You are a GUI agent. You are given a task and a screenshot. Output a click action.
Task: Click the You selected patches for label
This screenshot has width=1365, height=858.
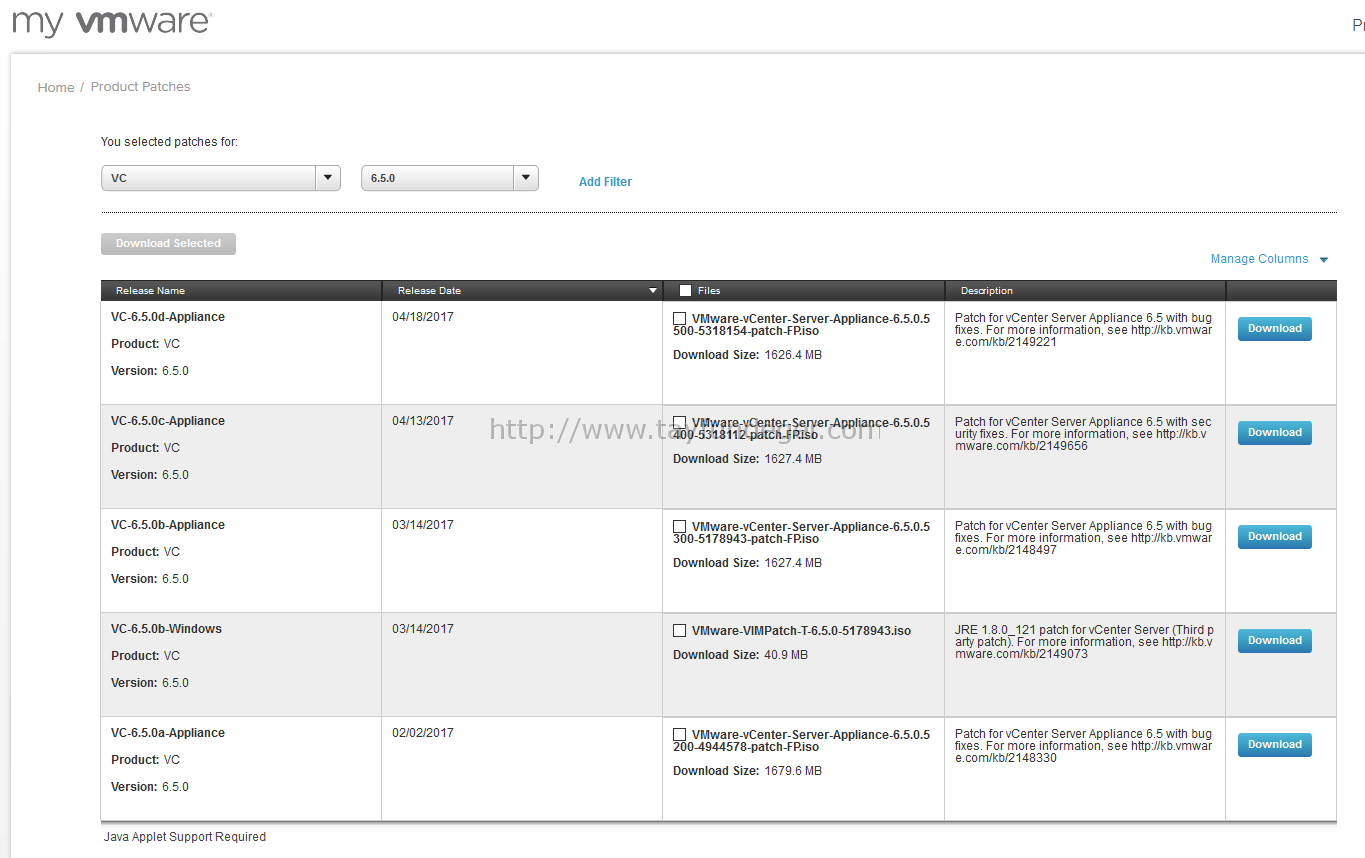tap(169, 142)
